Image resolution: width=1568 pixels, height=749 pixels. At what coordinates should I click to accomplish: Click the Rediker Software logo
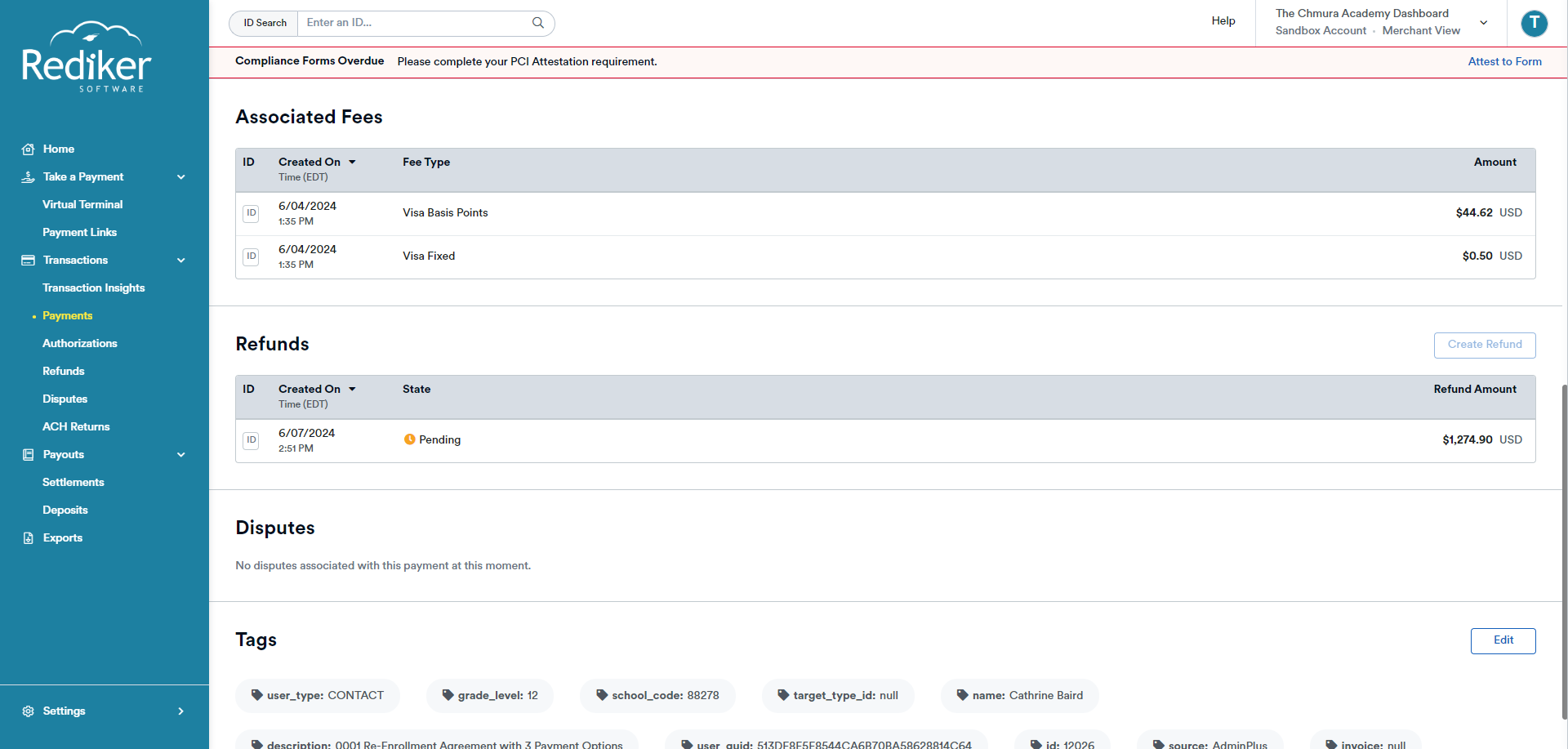point(87,57)
